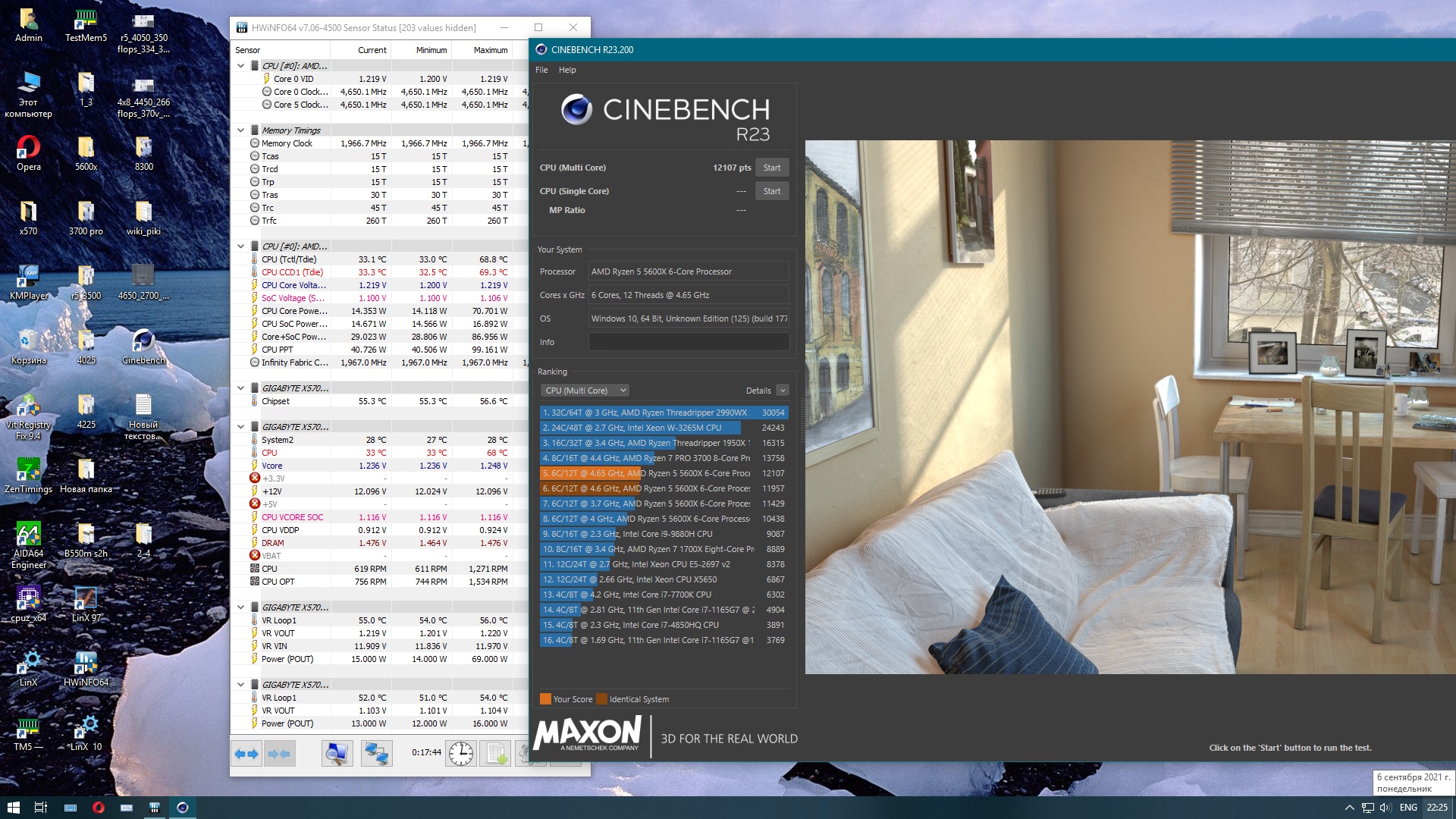Click HWiNFO expand-columns arrows button
This screenshot has height=819, width=1456.
pos(246,754)
